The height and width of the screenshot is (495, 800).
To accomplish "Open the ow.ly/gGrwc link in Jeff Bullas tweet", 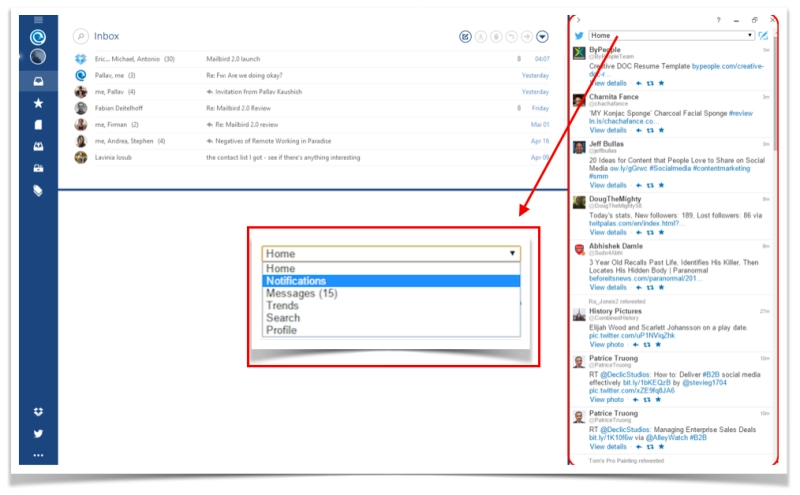I will click(x=629, y=168).
